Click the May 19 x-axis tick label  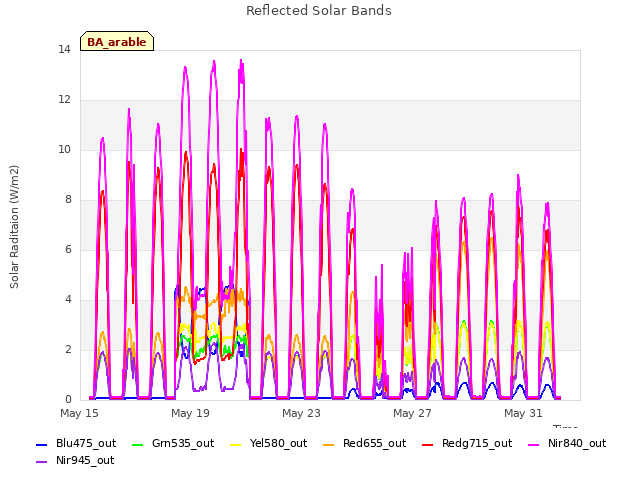[x=190, y=413]
